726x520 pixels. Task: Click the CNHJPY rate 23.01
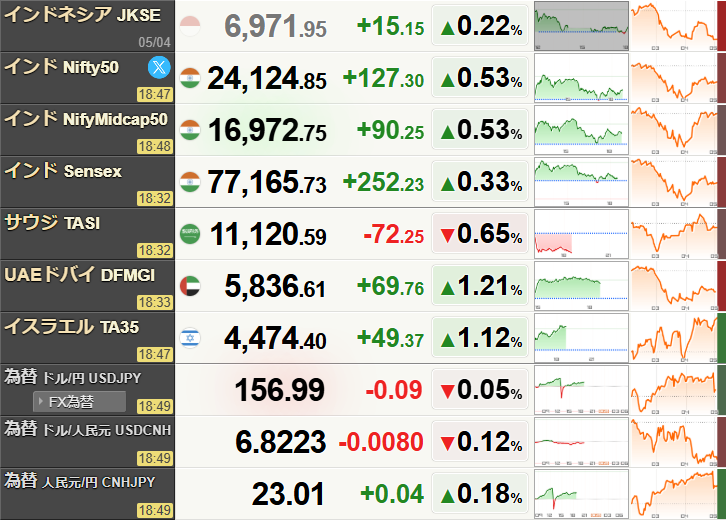click(x=288, y=494)
